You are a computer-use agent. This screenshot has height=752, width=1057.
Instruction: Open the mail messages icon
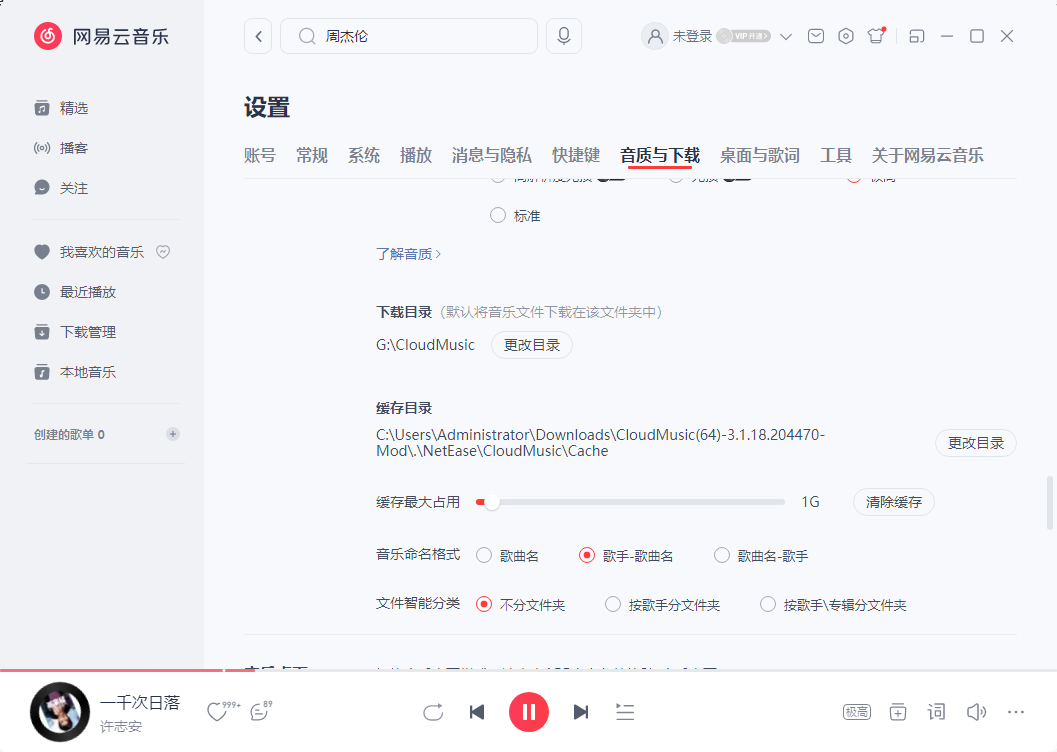point(816,36)
